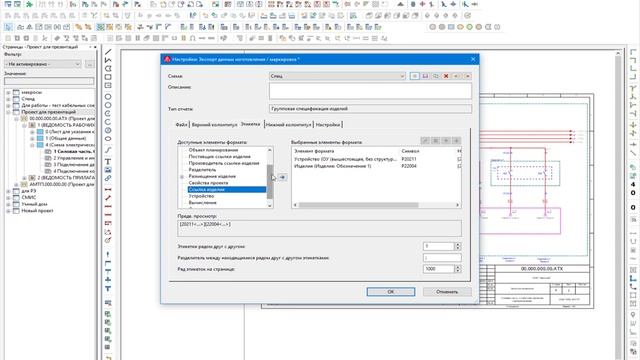Insert an image with the picture tool

108,170
